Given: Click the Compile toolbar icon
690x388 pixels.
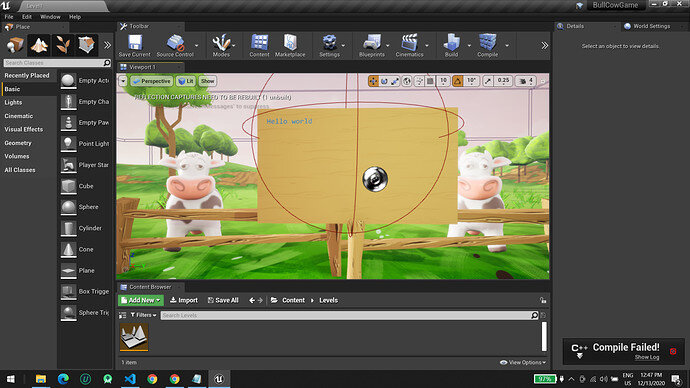Looking at the screenshot, I should coord(488,46).
